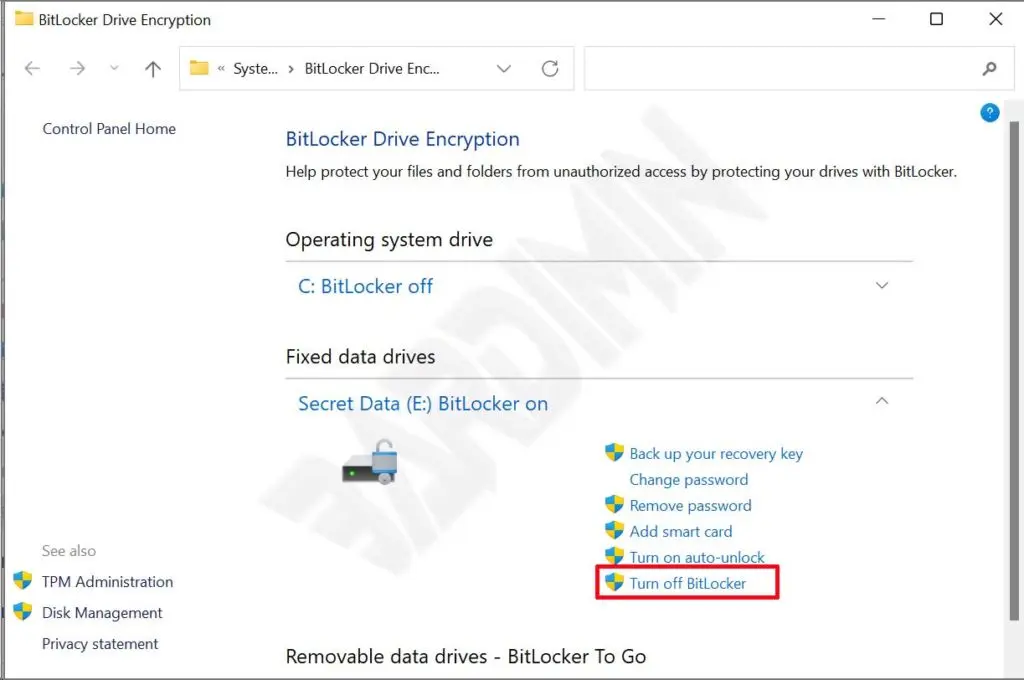Refresh the BitLocker page
1024x680 pixels.
pyautogui.click(x=550, y=69)
